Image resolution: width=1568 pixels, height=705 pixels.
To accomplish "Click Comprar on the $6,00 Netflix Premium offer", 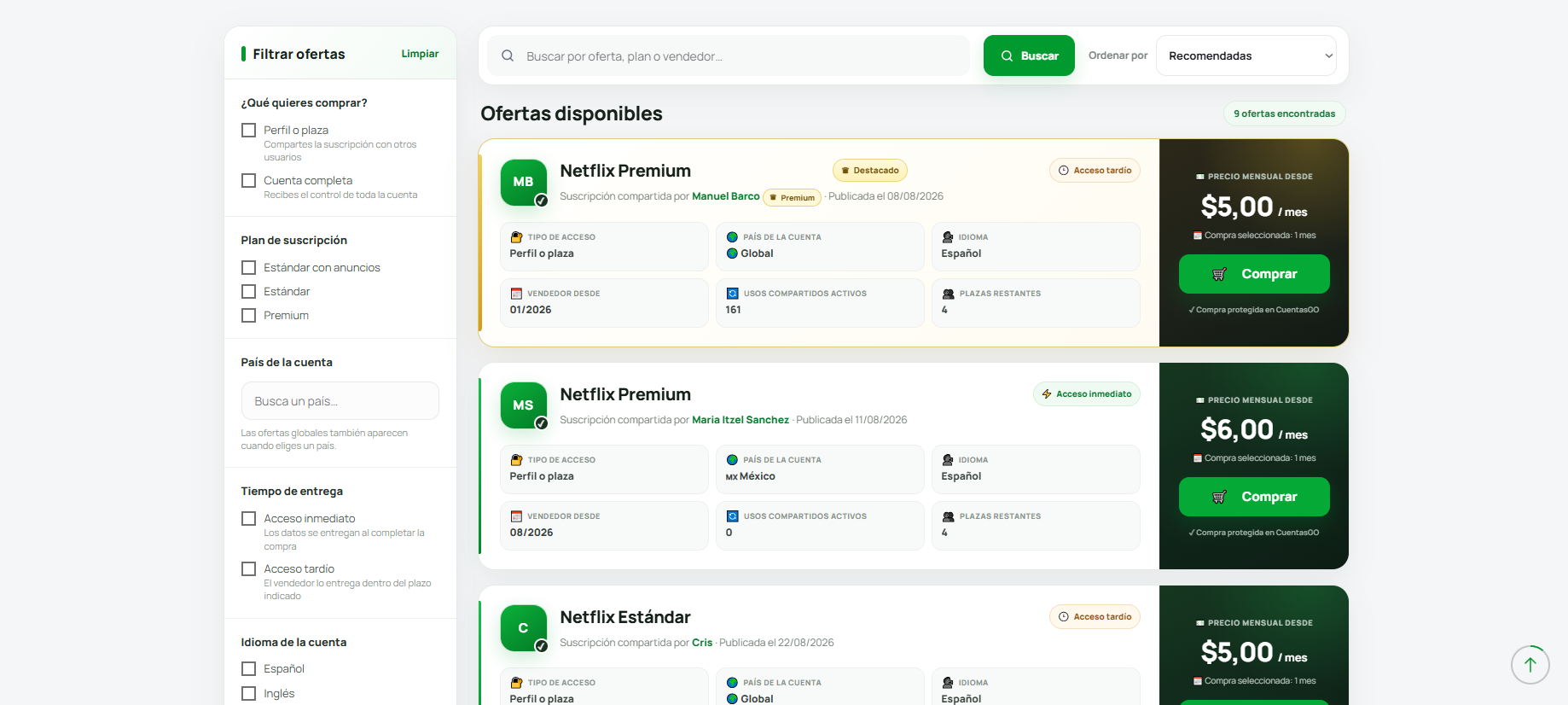I will pos(1254,497).
